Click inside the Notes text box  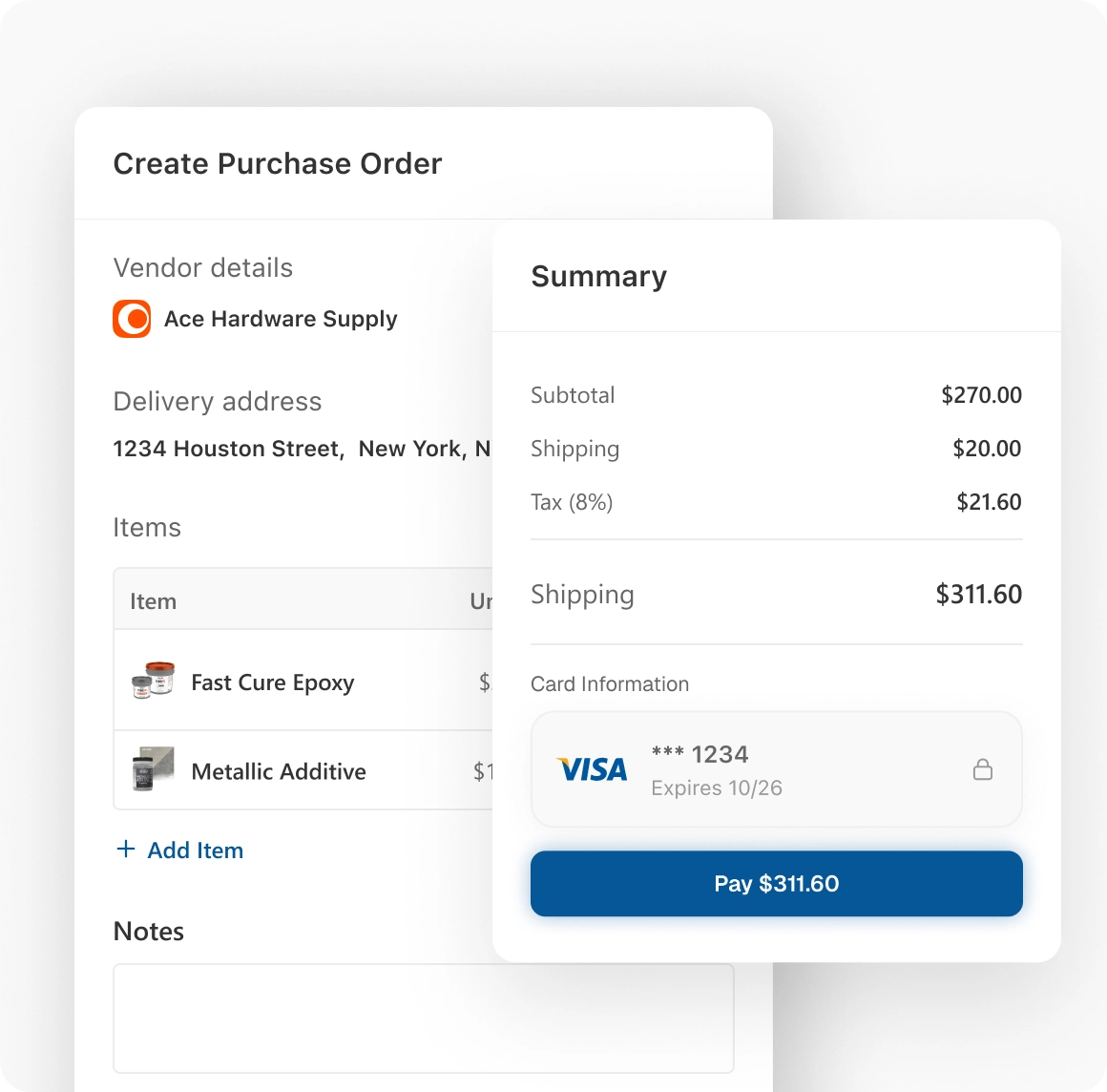tap(423, 1018)
